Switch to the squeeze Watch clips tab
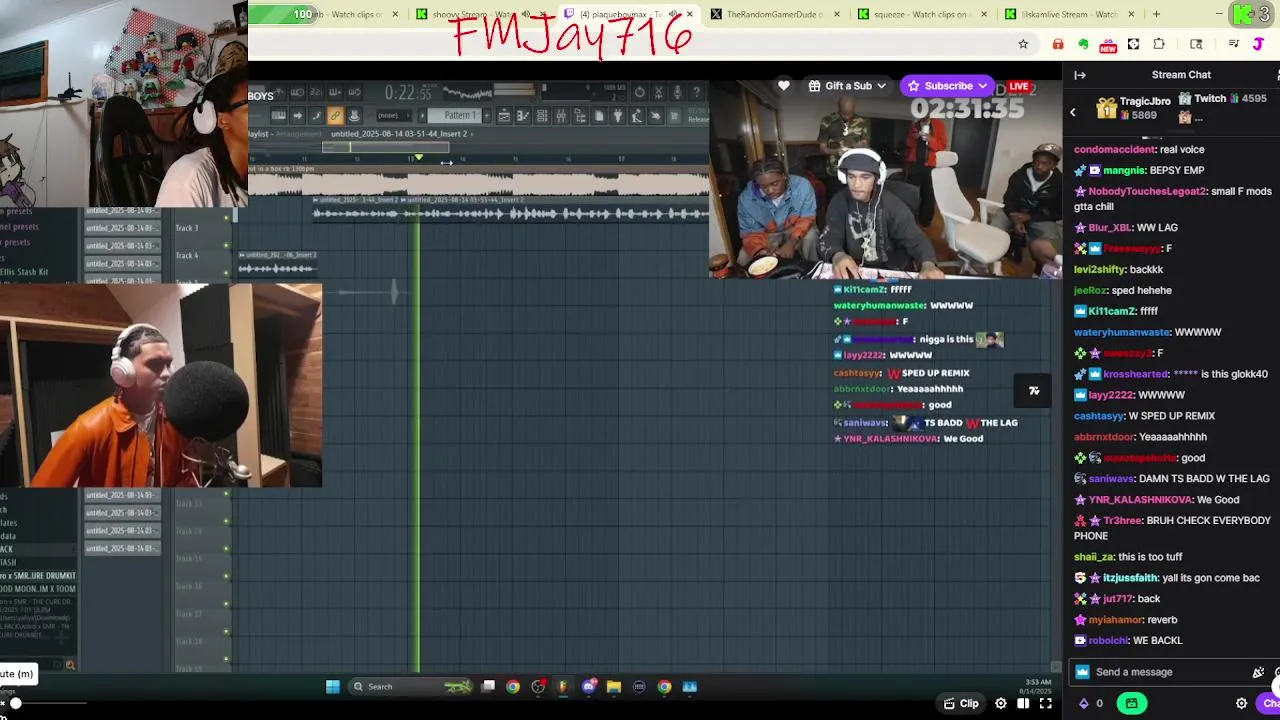Viewport: 1280px width, 720px height. (x=921, y=14)
